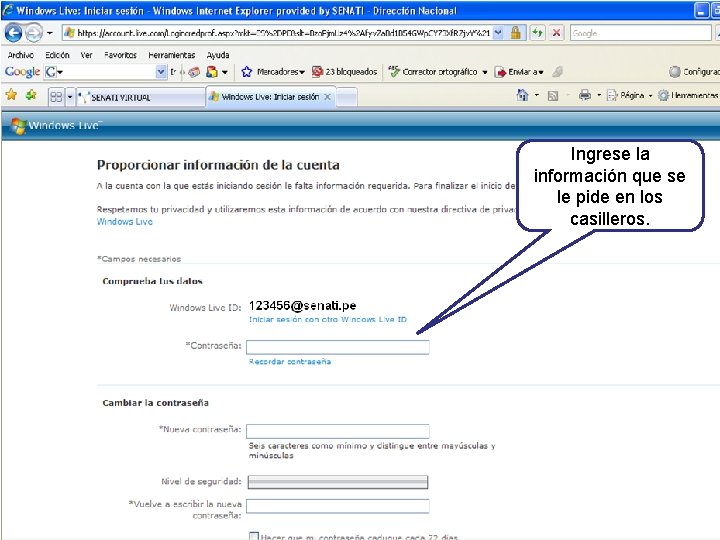Click the Nivel de seguridad strength bar
This screenshot has height=540, width=720.
pos(338,482)
